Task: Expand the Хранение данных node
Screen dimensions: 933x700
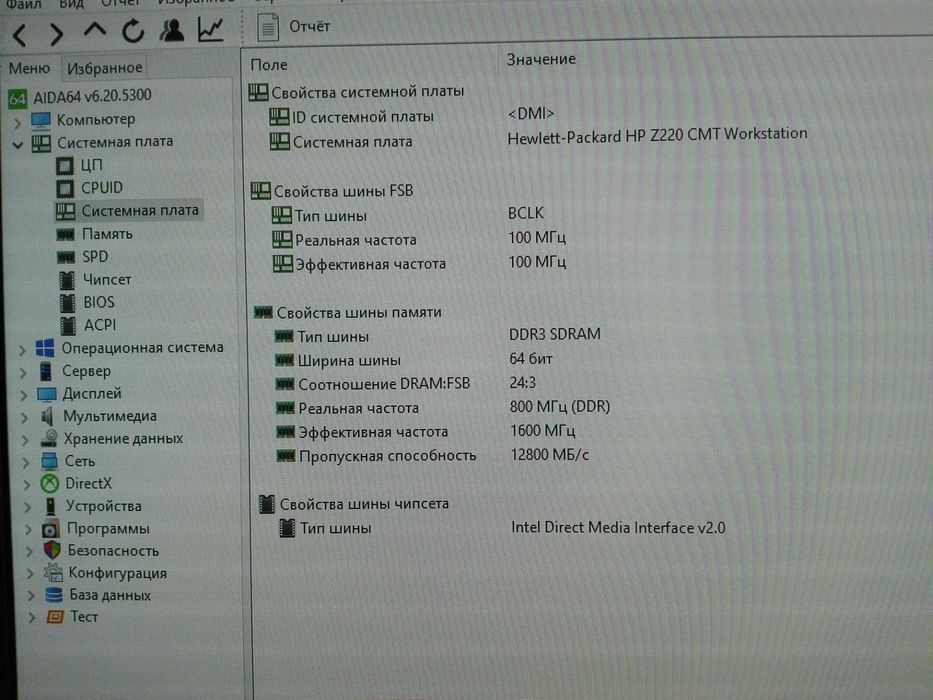Action: click(25, 440)
